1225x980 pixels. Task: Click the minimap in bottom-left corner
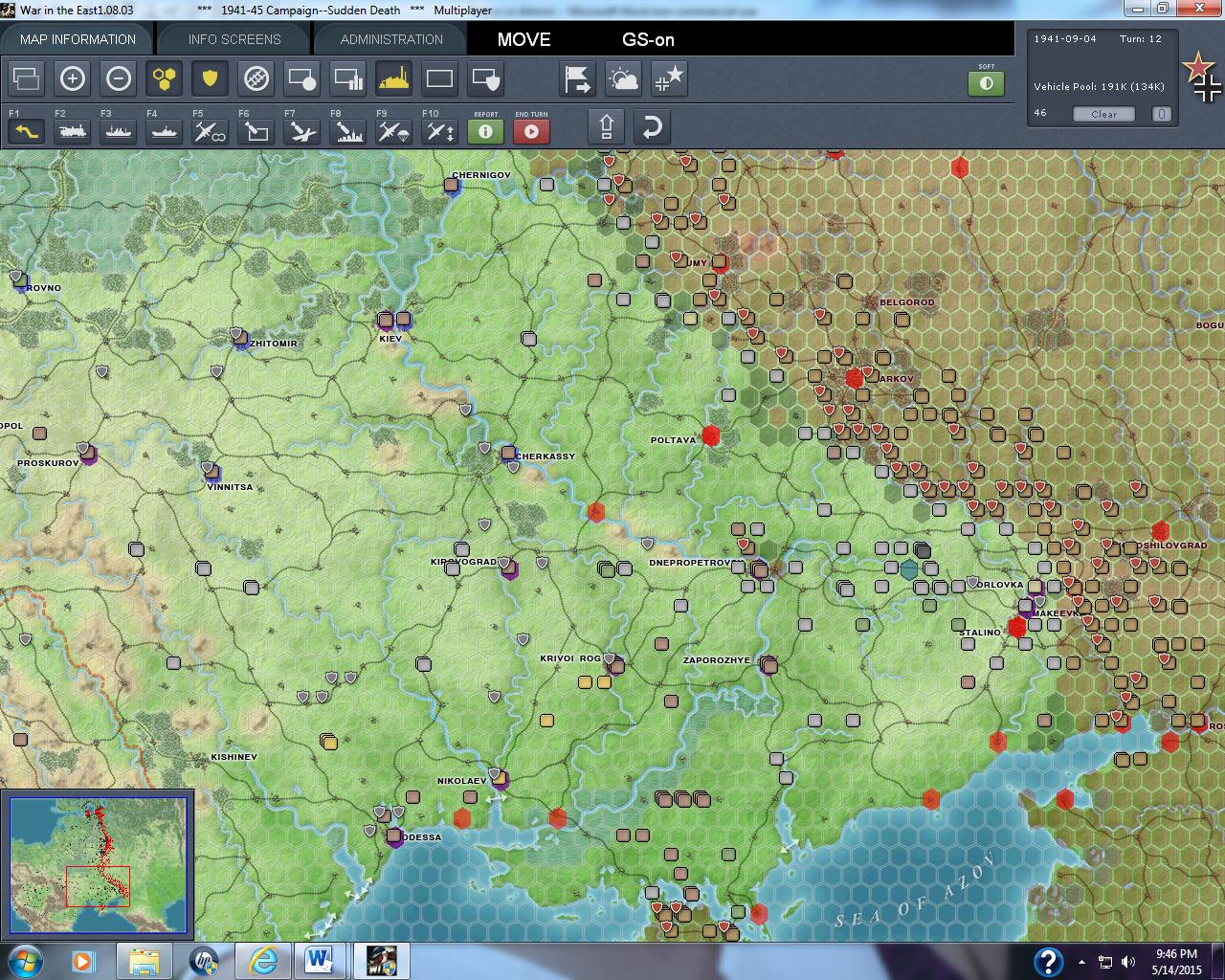point(98,864)
